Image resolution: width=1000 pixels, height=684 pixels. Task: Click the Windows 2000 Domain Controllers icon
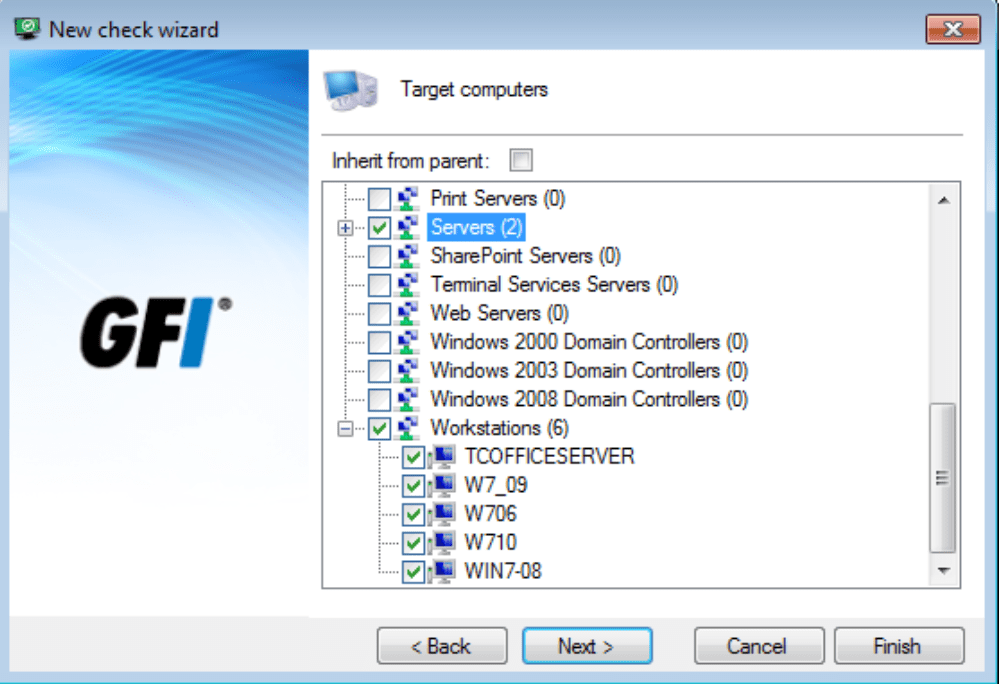[408, 342]
